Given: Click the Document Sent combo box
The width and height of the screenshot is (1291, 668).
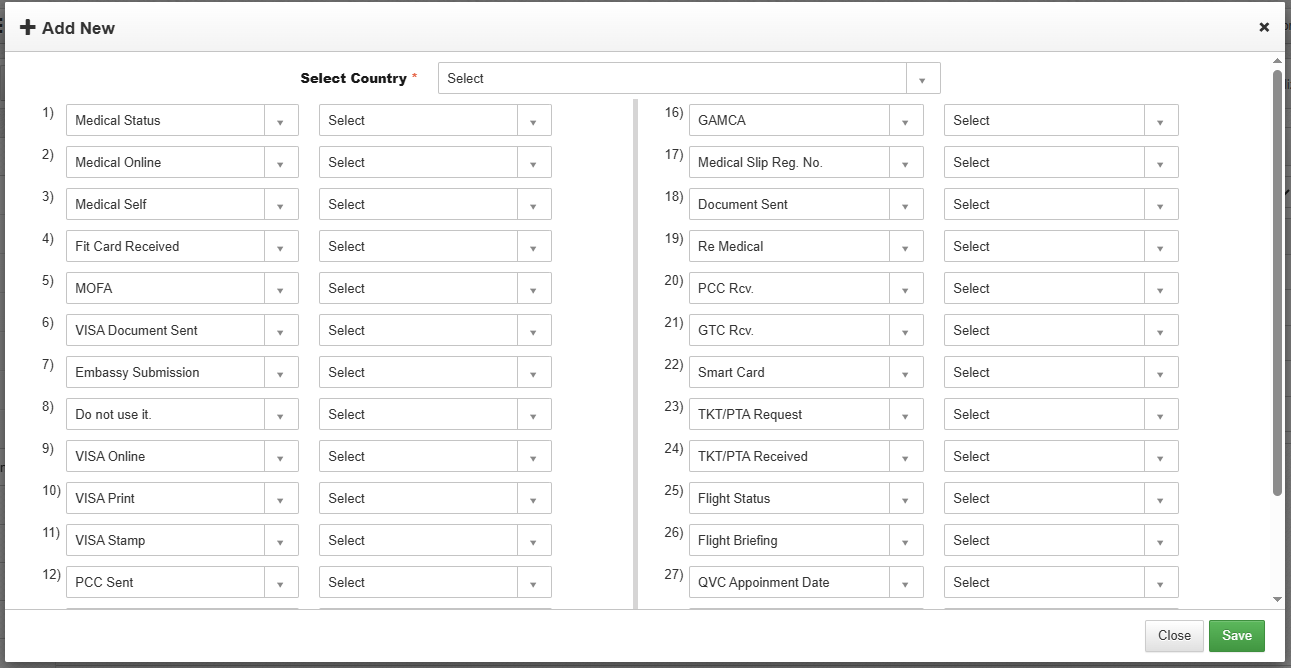Looking at the screenshot, I should [805, 205].
